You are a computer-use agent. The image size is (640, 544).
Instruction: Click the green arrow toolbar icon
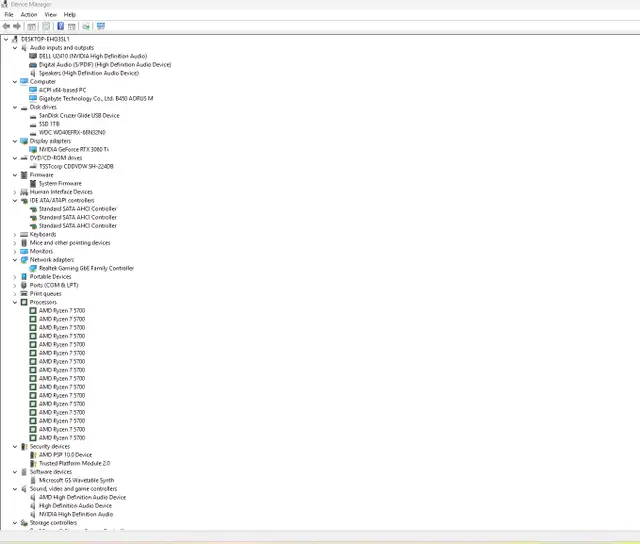(86, 27)
